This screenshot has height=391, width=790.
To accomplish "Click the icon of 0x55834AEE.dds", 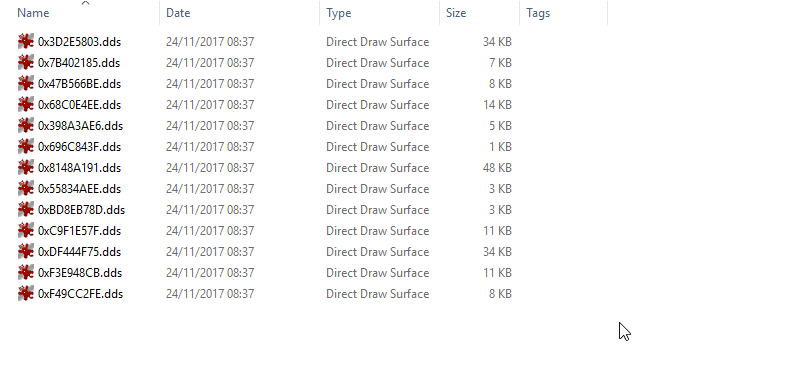I will point(26,188).
